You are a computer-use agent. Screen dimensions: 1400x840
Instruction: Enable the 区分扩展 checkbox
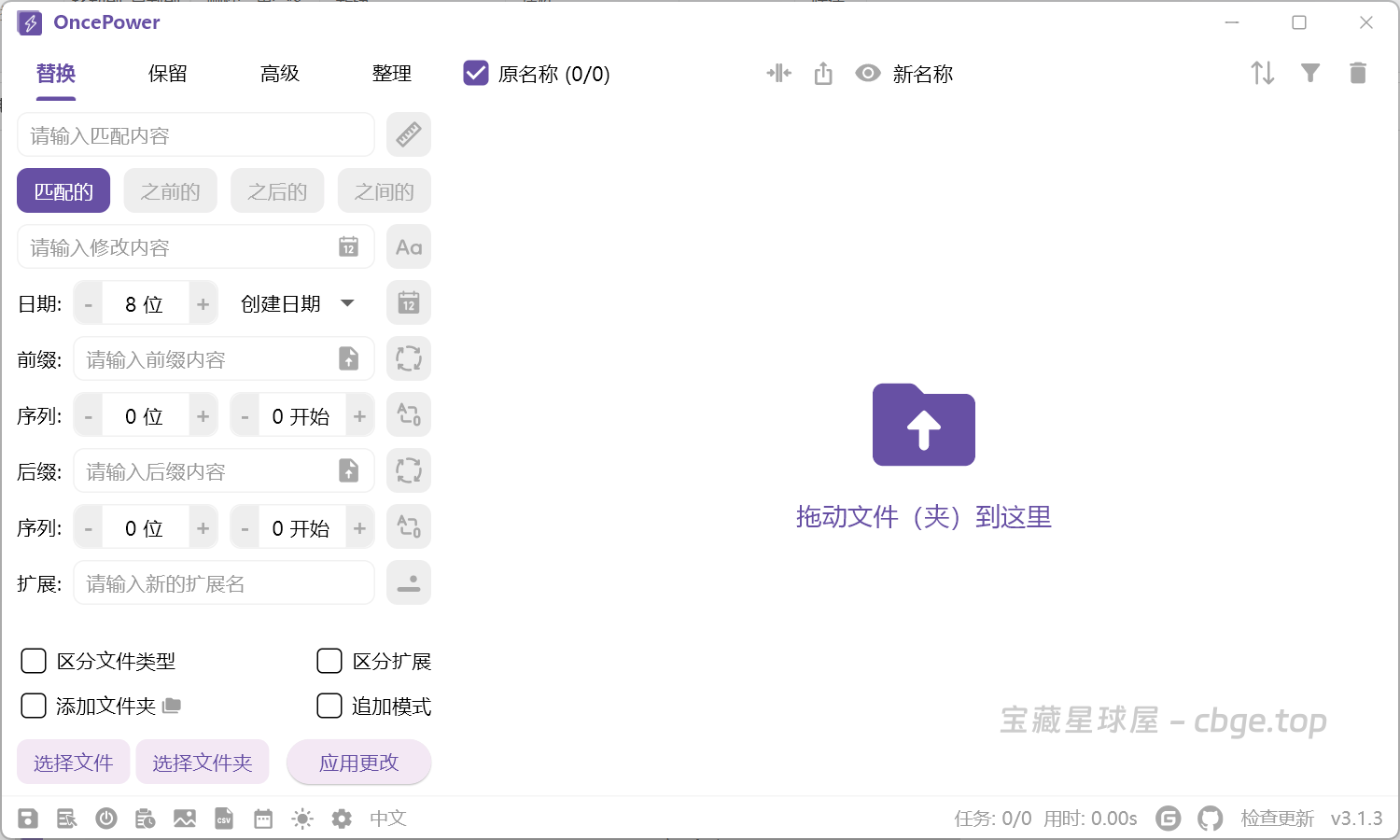click(329, 661)
